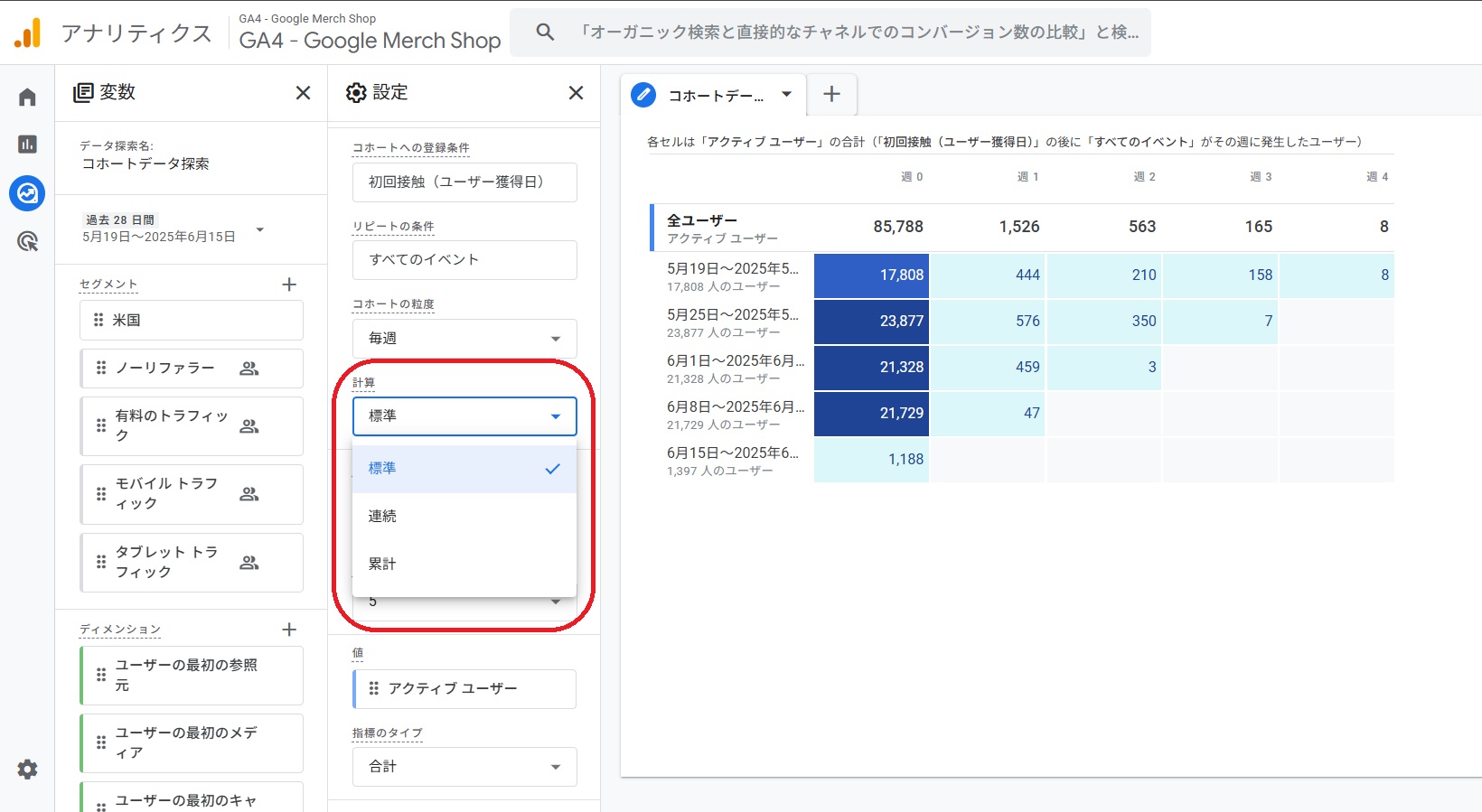Open the Reports bar chart icon
The image size is (1482, 812).
[27, 145]
